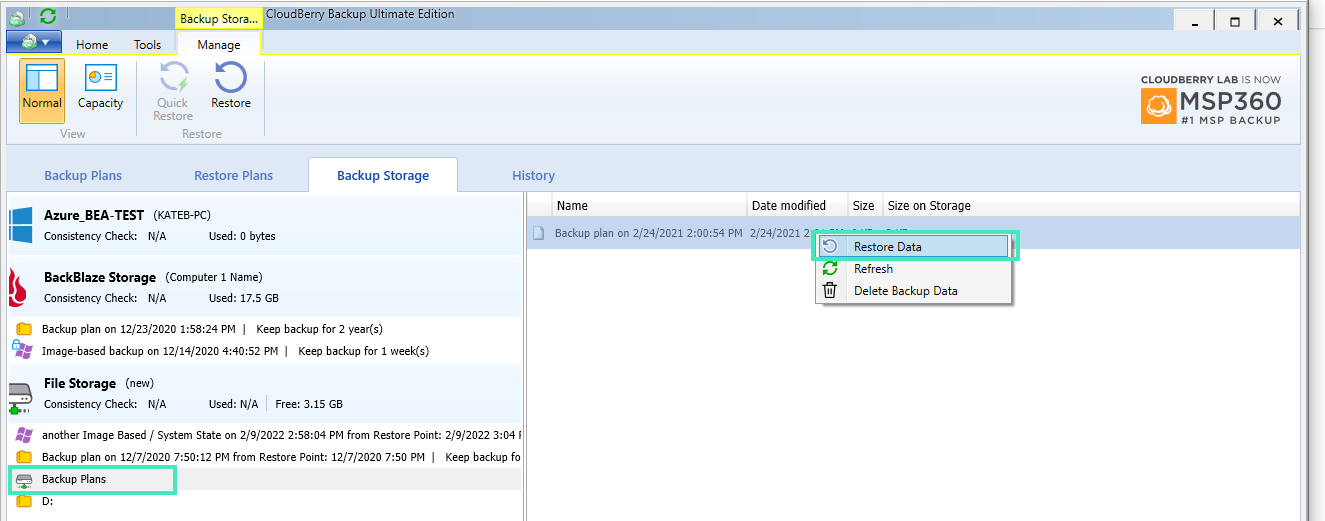Image resolution: width=1325 pixels, height=521 pixels.
Task: Switch to the History tab
Action: (x=533, y=175)
